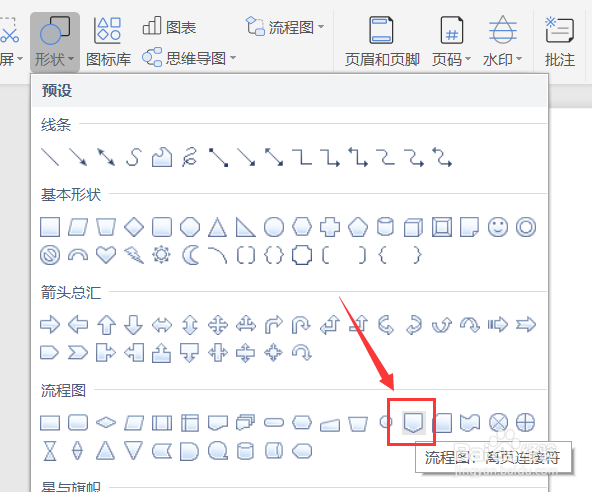Image resolution: width=592 pixels, height=492 pixels.
Task: Select the parallelogram basic shape
Action: 78,227
